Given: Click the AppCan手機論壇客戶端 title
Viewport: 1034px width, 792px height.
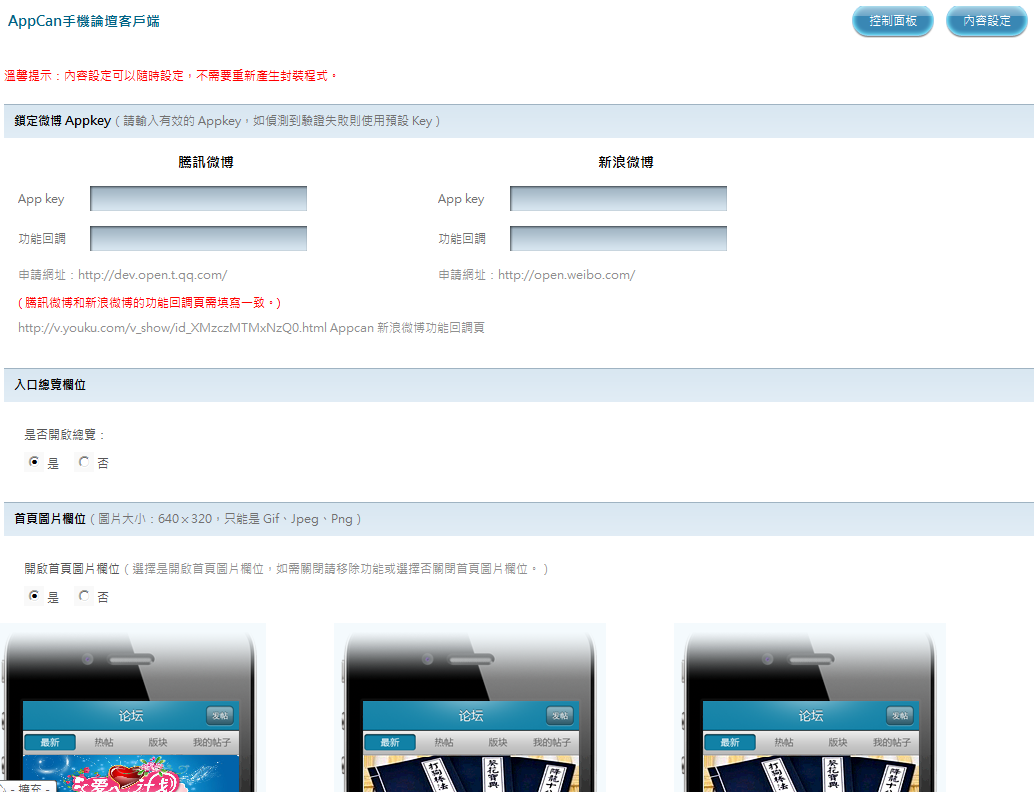Looking at the screenshot, I should click(84, 21).
